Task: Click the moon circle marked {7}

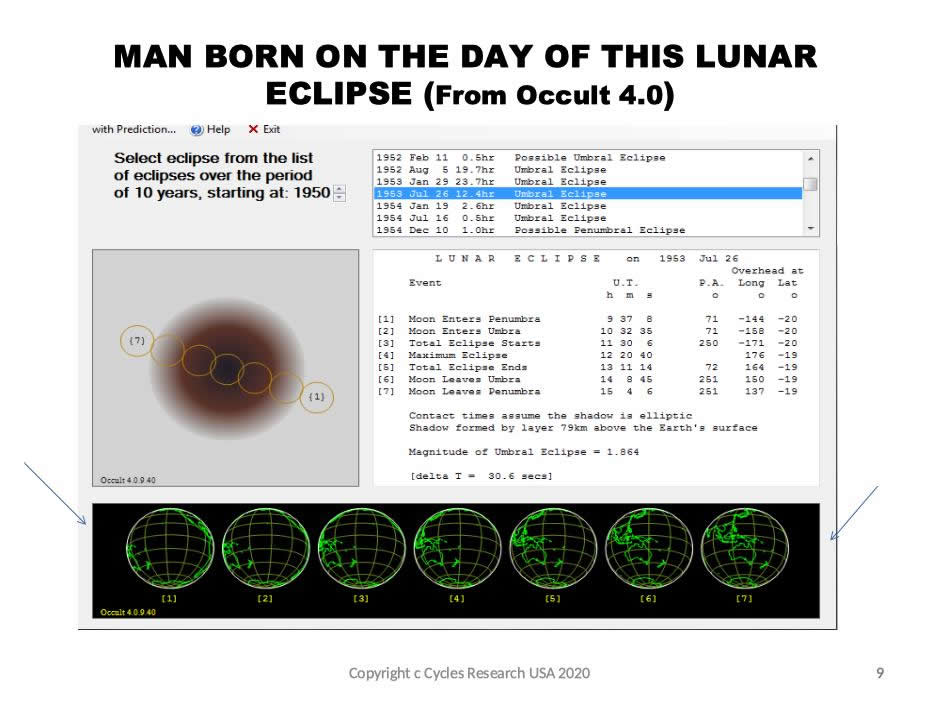Action: tap(138, 341)
